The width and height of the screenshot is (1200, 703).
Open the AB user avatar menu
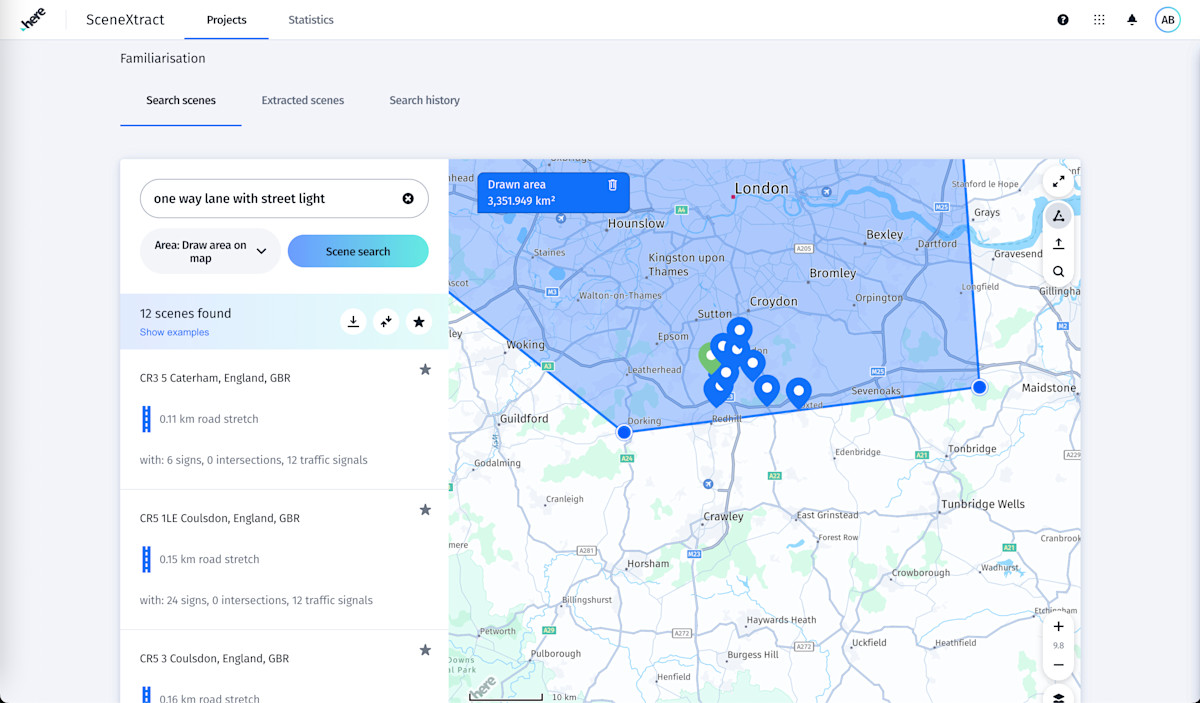pos(1167,19)
